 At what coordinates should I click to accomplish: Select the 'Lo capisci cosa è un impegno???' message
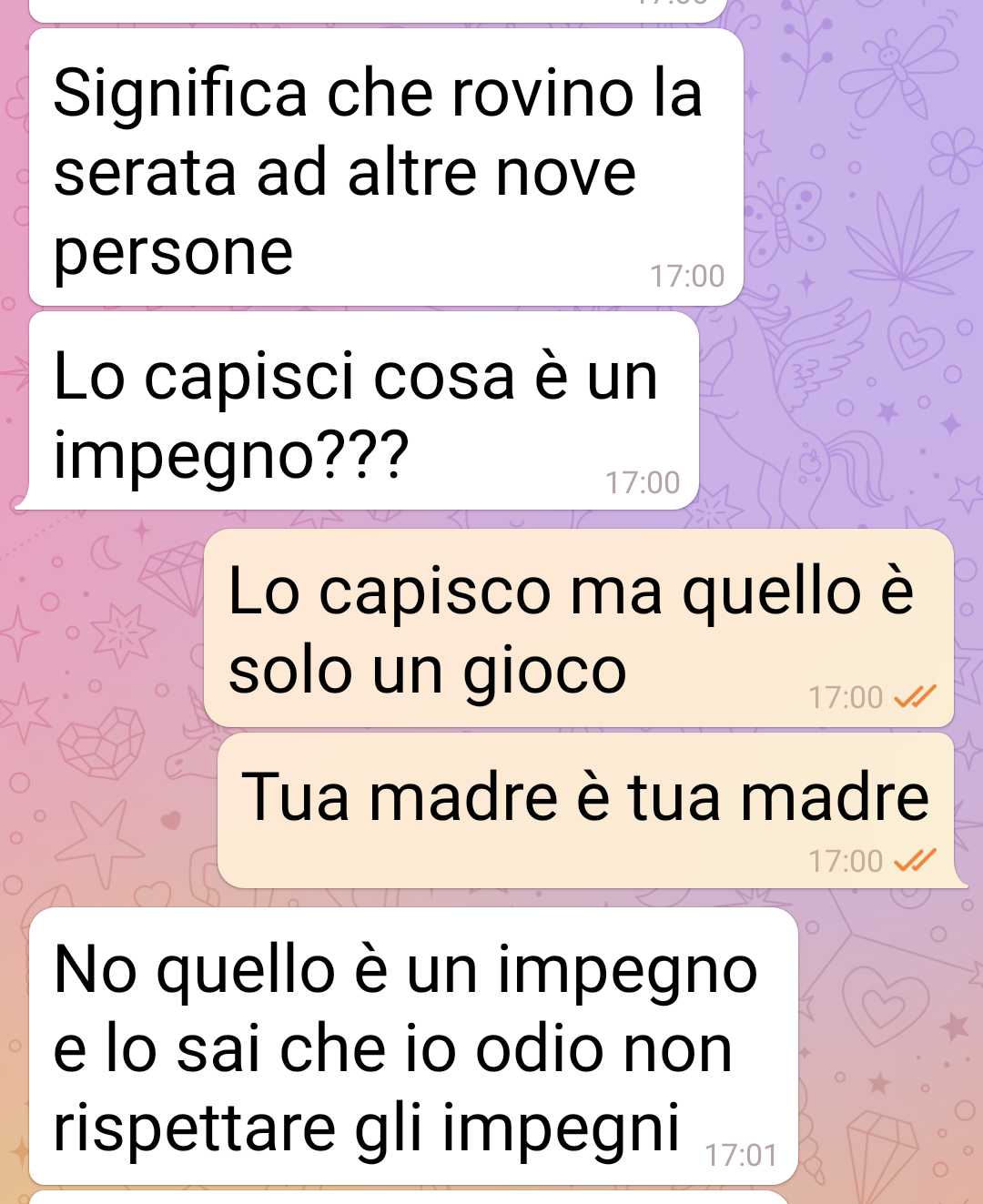pyautogui.click(x=364, y=410)
